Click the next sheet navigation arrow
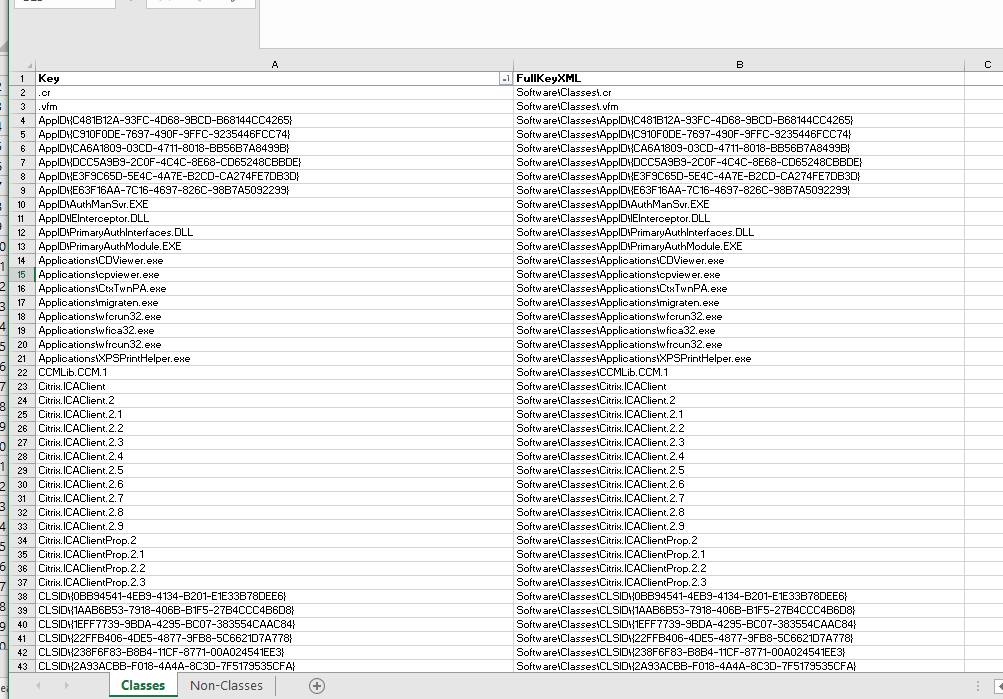Image resolution: width=1003 pixels, height=699 pixels. coord(67,686)
